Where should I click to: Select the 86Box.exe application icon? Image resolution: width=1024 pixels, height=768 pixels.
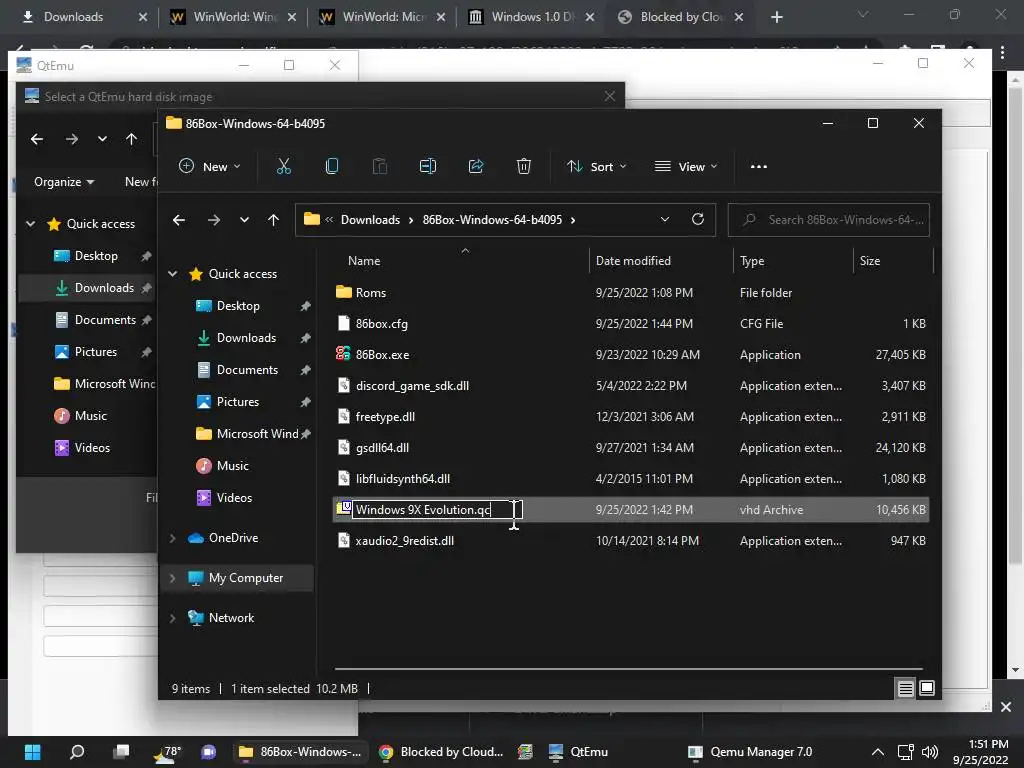point(343,354)
